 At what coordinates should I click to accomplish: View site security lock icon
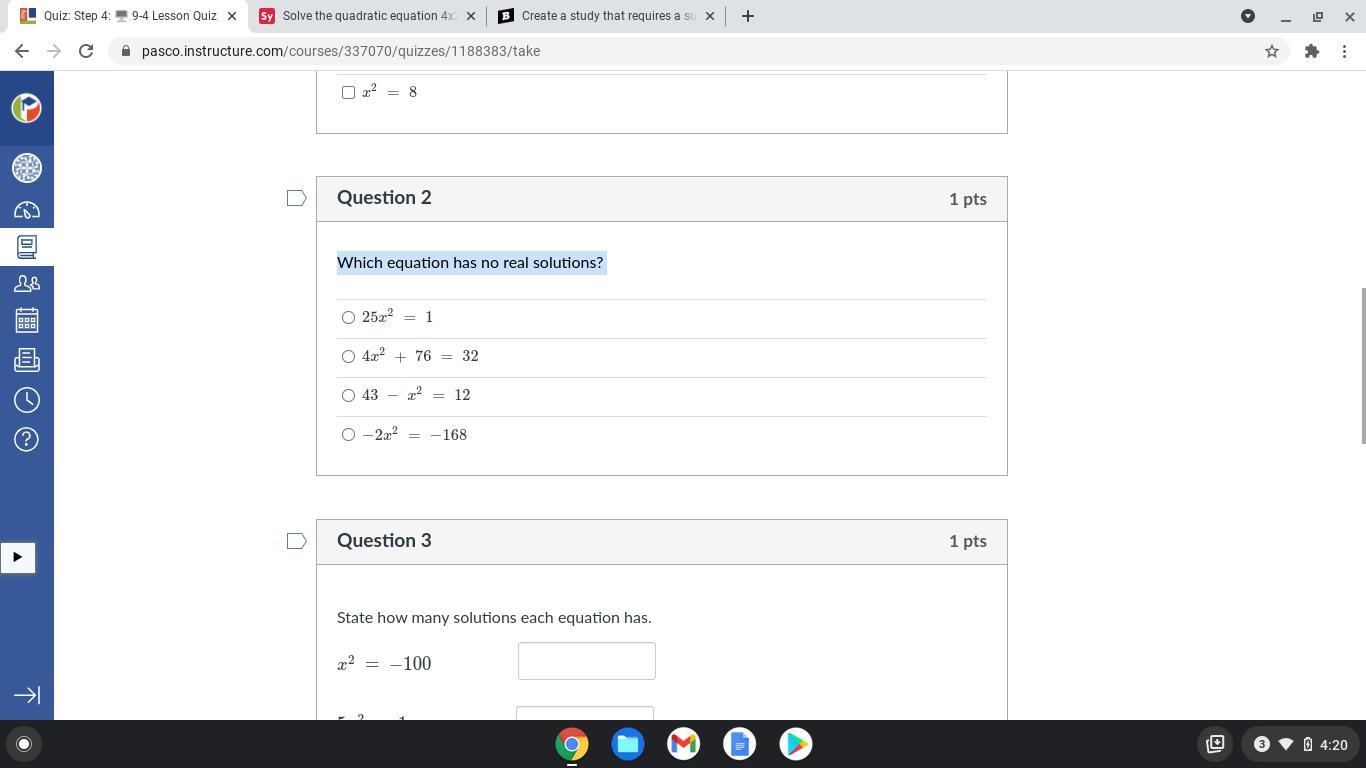click(x=126, y=51)
